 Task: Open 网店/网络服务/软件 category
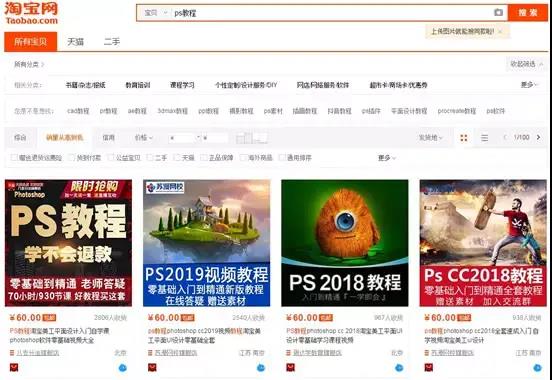pos(323,85)
